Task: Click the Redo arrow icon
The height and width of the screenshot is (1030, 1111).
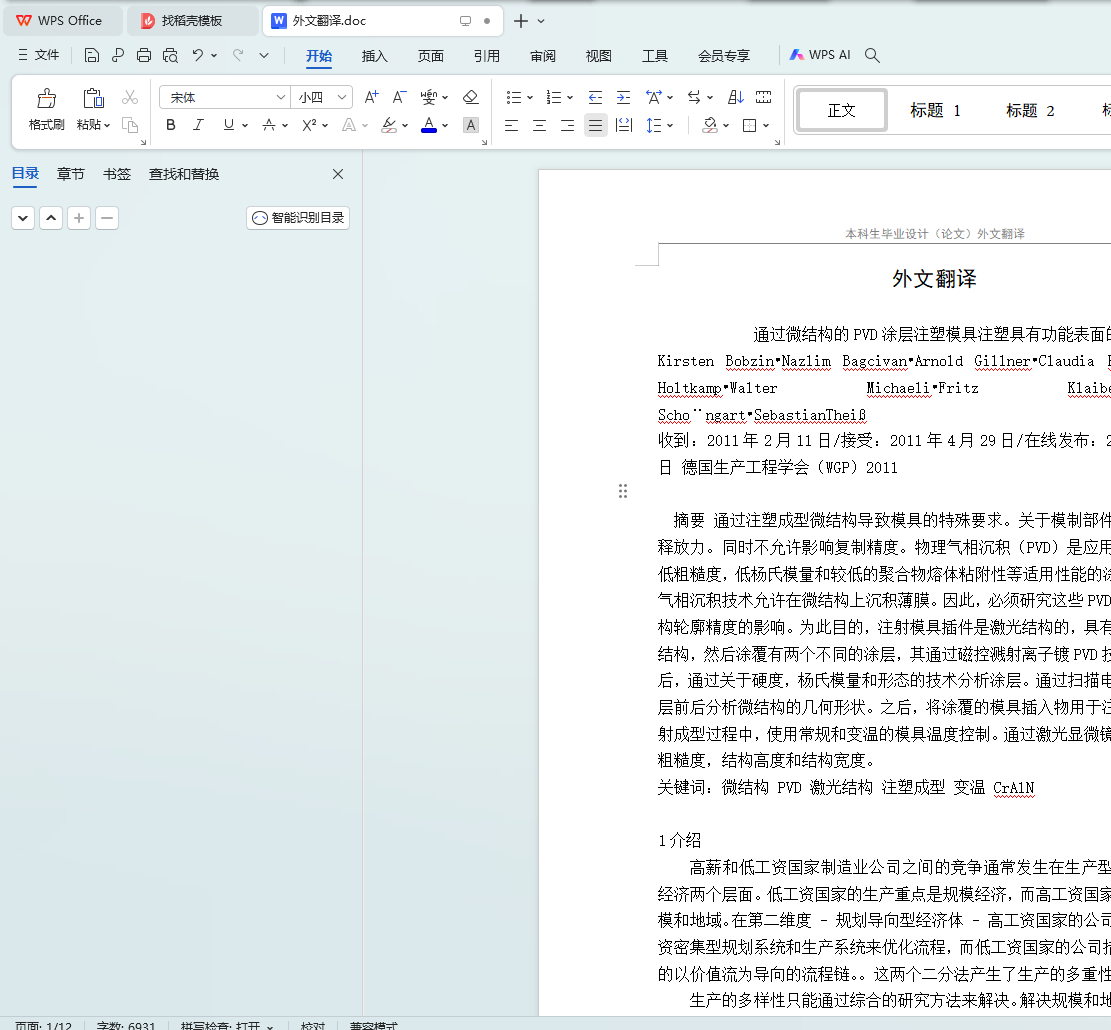Action: click(x=238, y=55)
